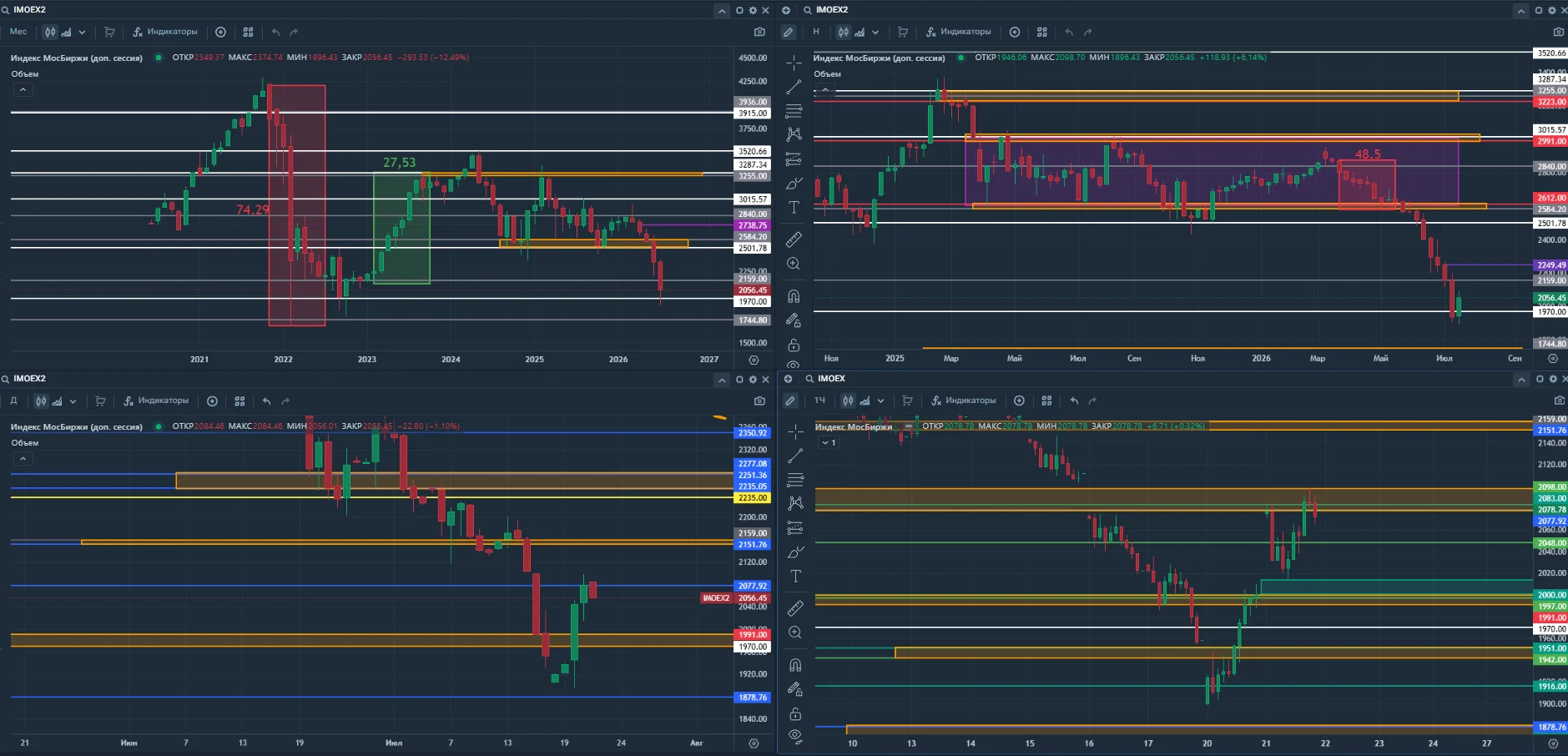Open trading cart icon in top-left chart
Image resolution: width=1568 pixels, height=756 pixels.
click(x=109, y=32)
